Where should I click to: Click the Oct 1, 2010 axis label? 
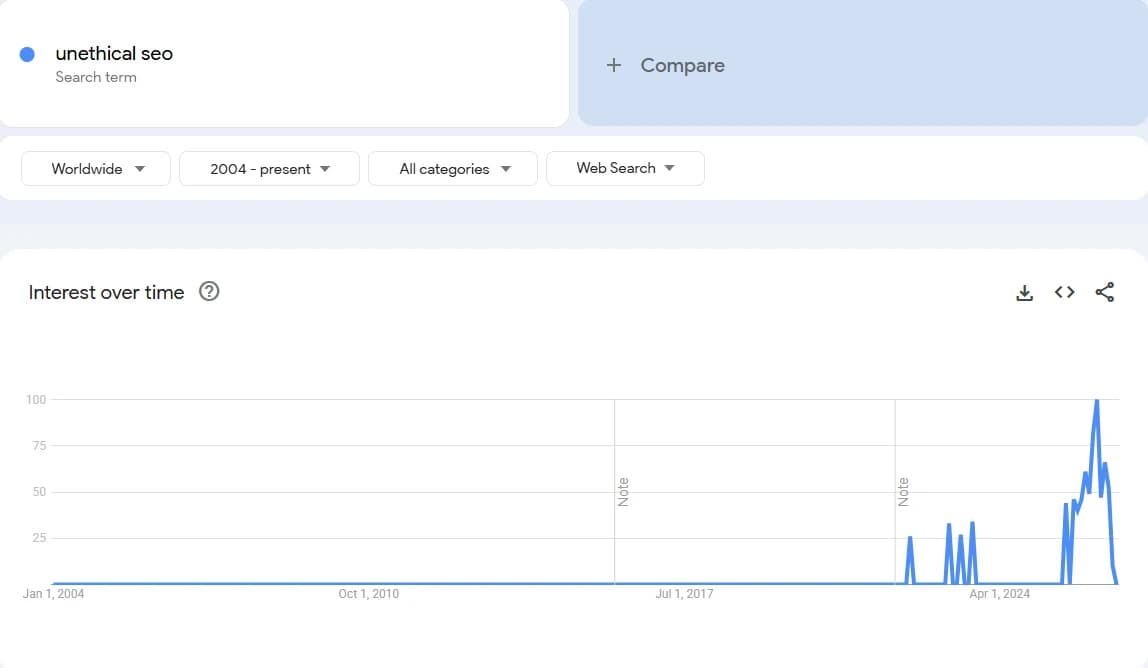tap(368, 594)
